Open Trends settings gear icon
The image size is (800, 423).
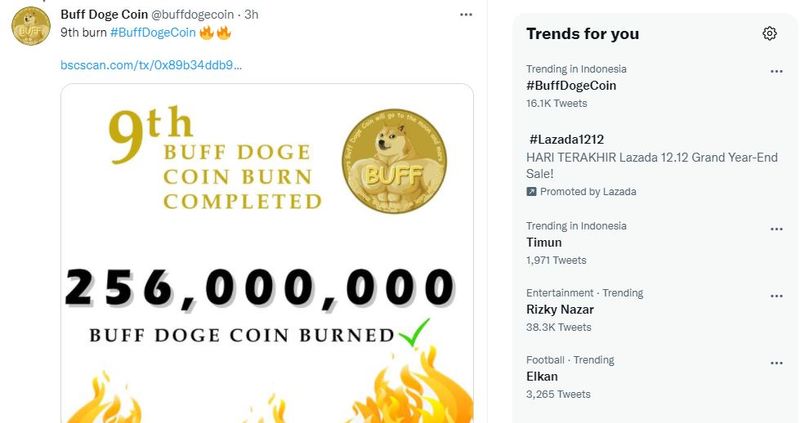(769, 33)
